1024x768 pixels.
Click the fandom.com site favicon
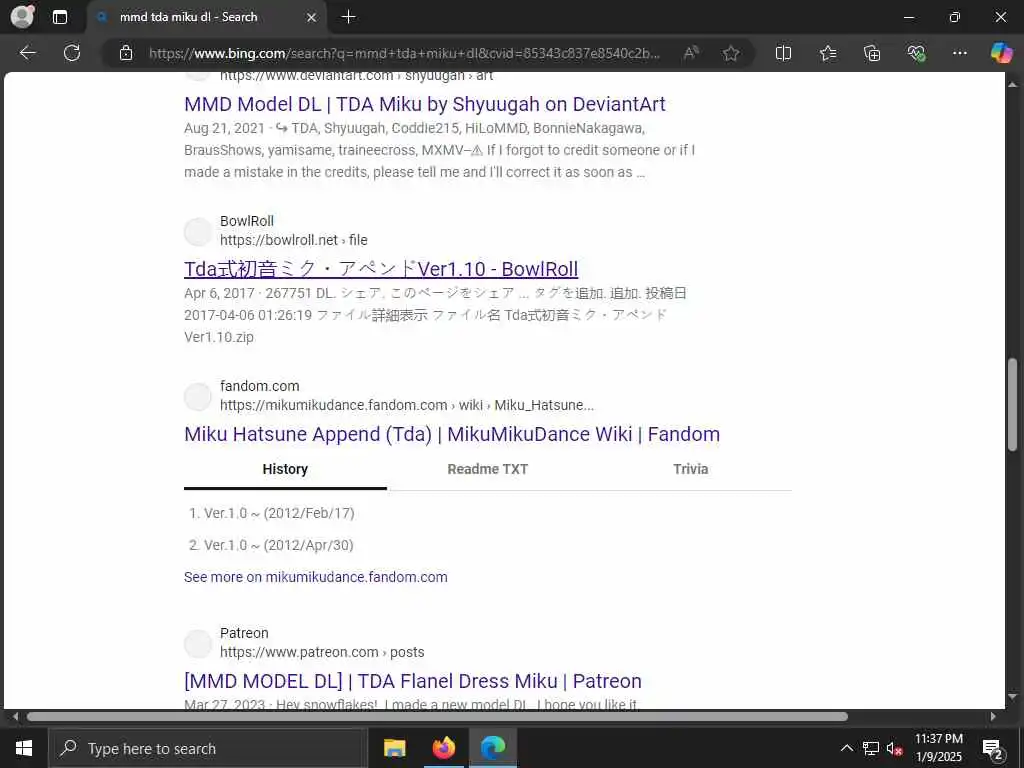(198, 396)
